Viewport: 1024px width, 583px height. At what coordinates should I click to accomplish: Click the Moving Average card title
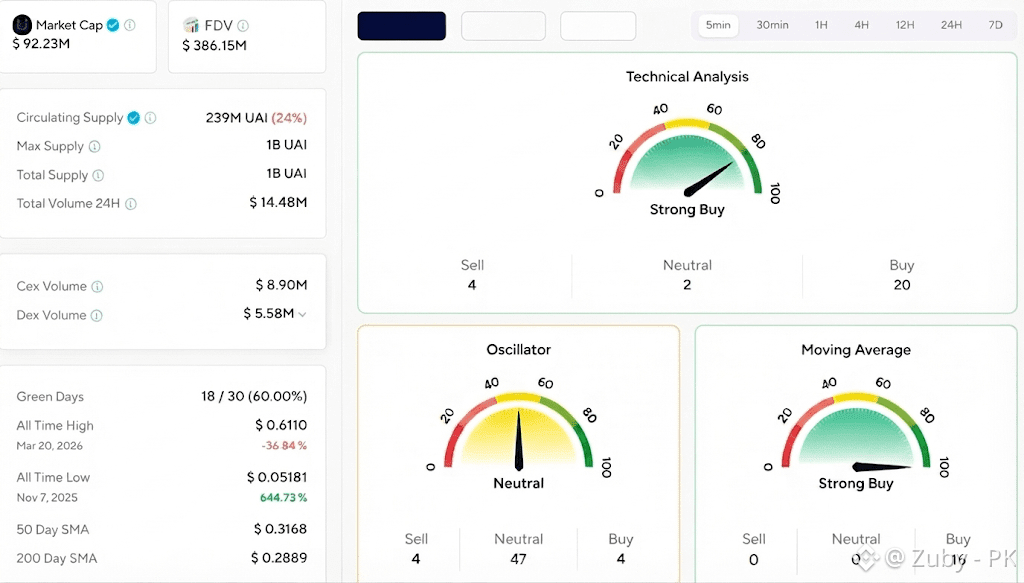pos(856,350)
